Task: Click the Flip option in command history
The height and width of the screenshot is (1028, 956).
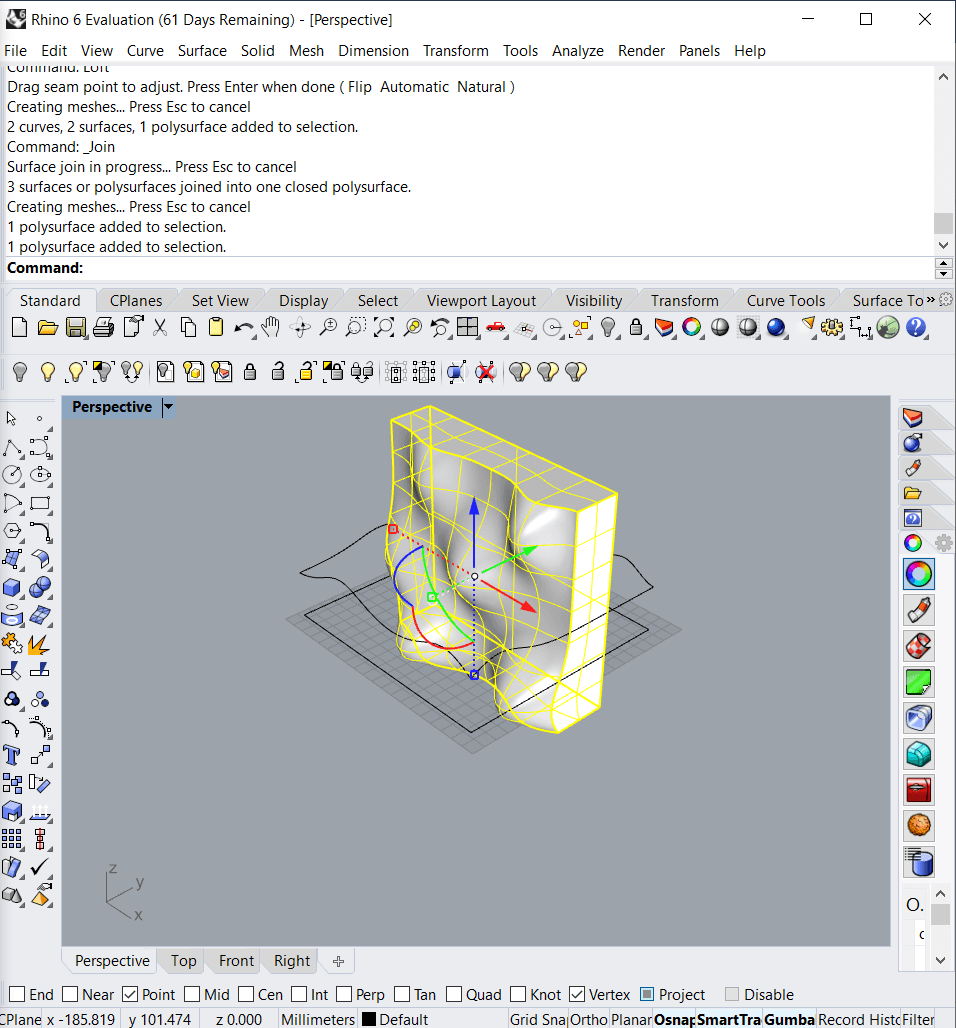Action: pos(360,87)
